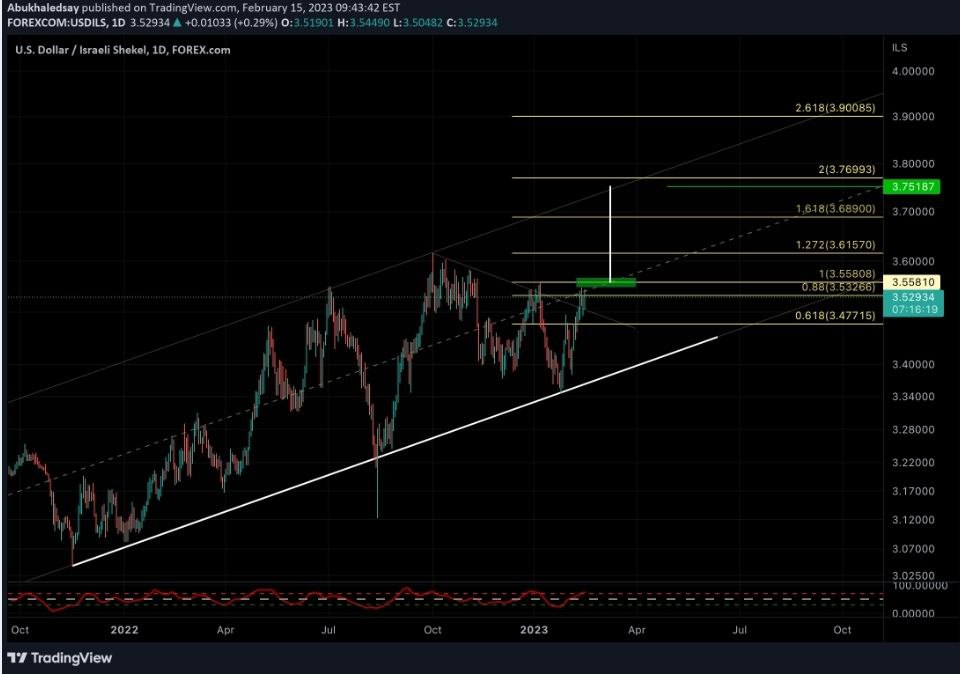Click the TradingView logo icon
The height and width of the screenshot is (674, 960).
click(17, 658)
